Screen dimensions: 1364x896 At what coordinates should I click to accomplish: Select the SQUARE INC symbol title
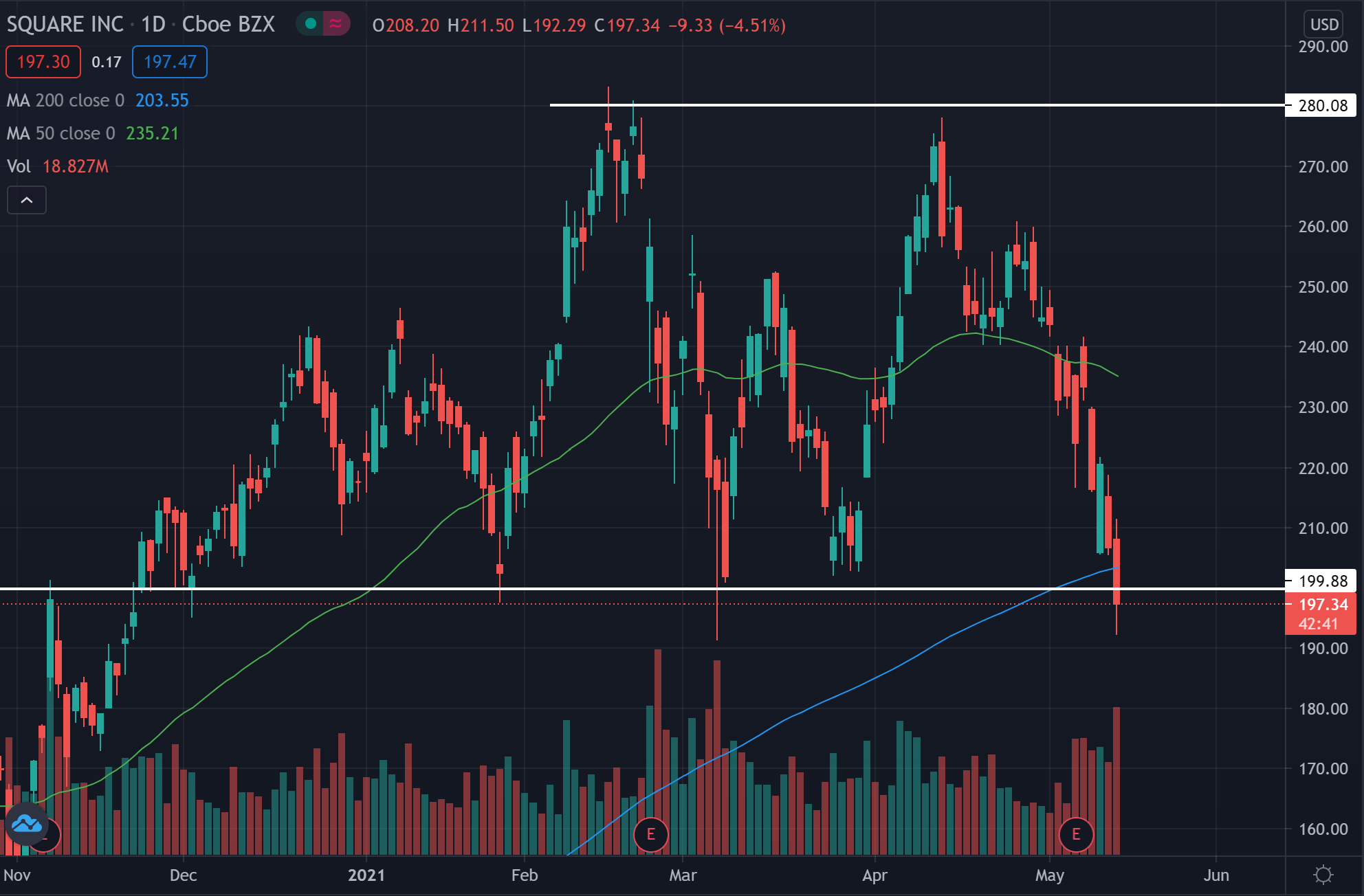pyautogui.click(x=65, y=24)
